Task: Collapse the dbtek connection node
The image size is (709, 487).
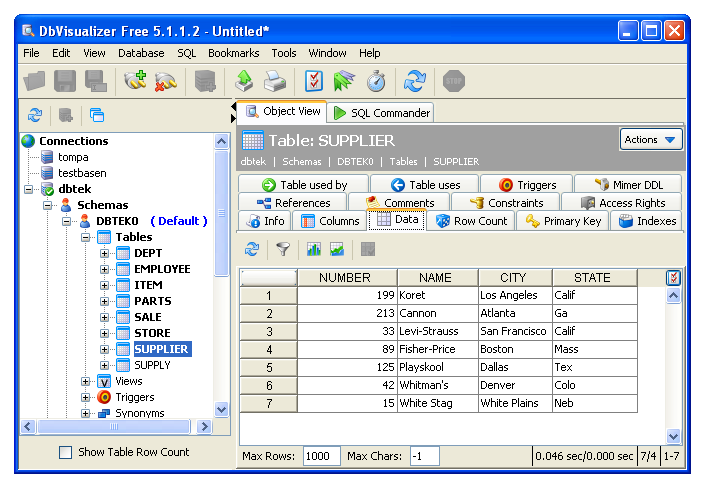Action: tap(28, 189)
